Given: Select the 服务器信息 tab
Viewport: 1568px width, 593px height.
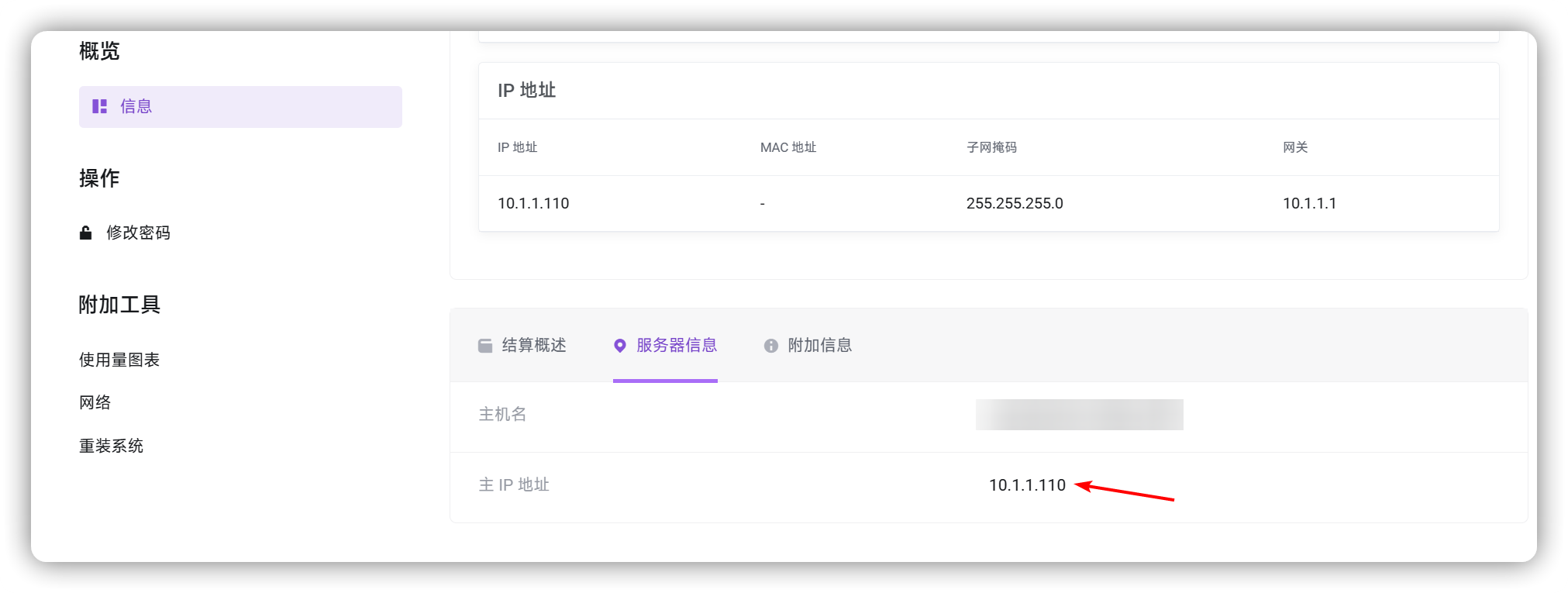Looking at the screenshot, I should (x=665, y=345).
